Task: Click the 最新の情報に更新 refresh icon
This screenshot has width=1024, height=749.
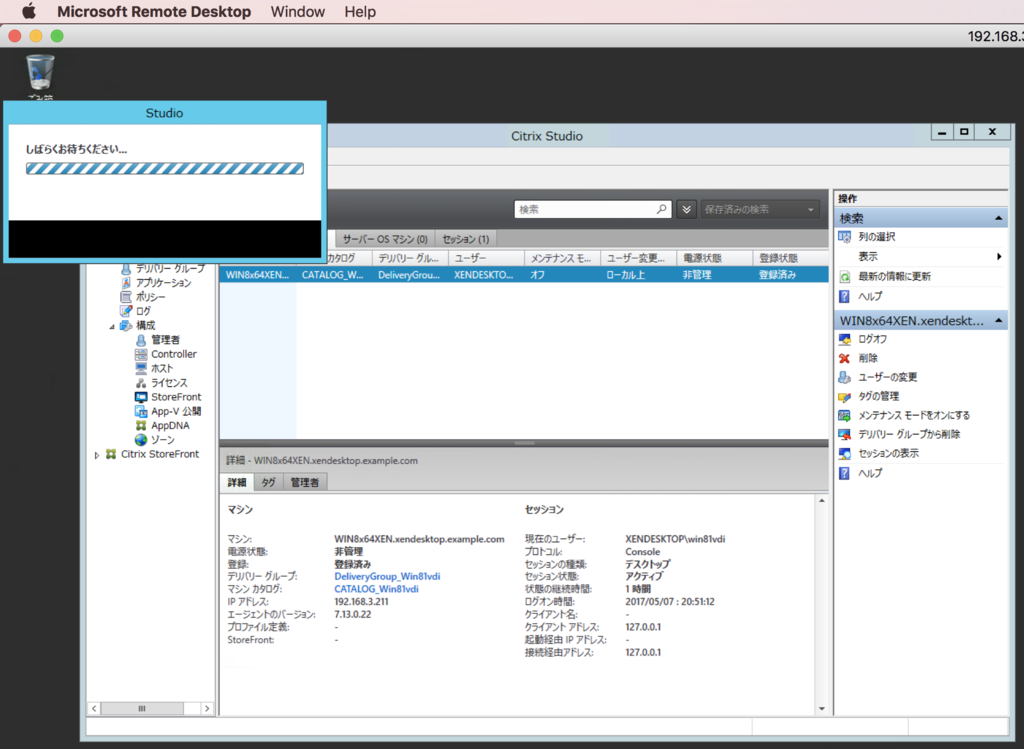Action: pos(844,277)
